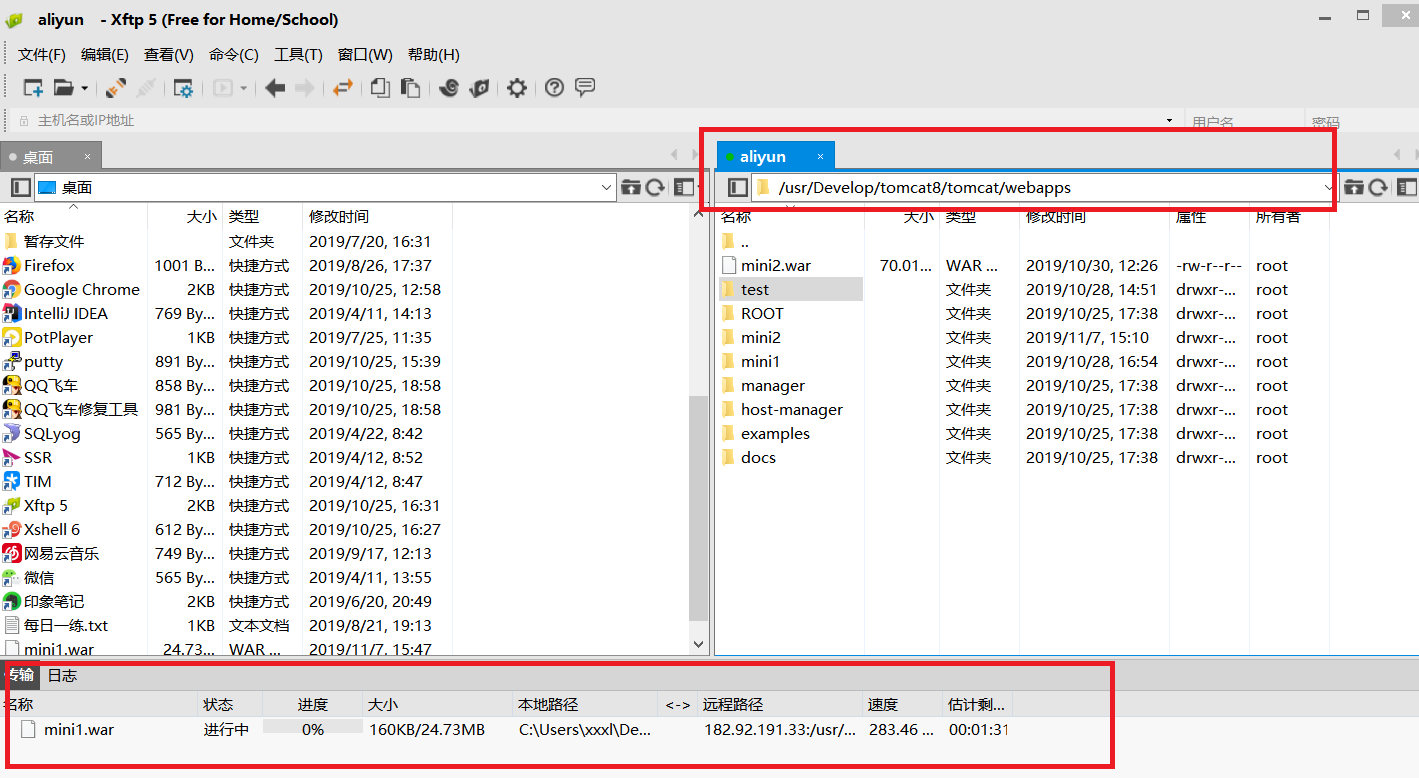
Task: Switch to the 桌面 local tab
Action: pos(51,156)
